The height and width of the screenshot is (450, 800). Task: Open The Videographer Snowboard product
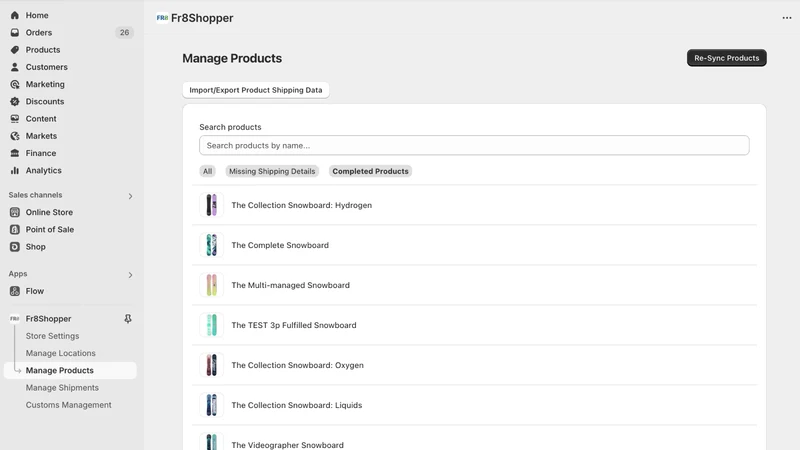point(287,445)
